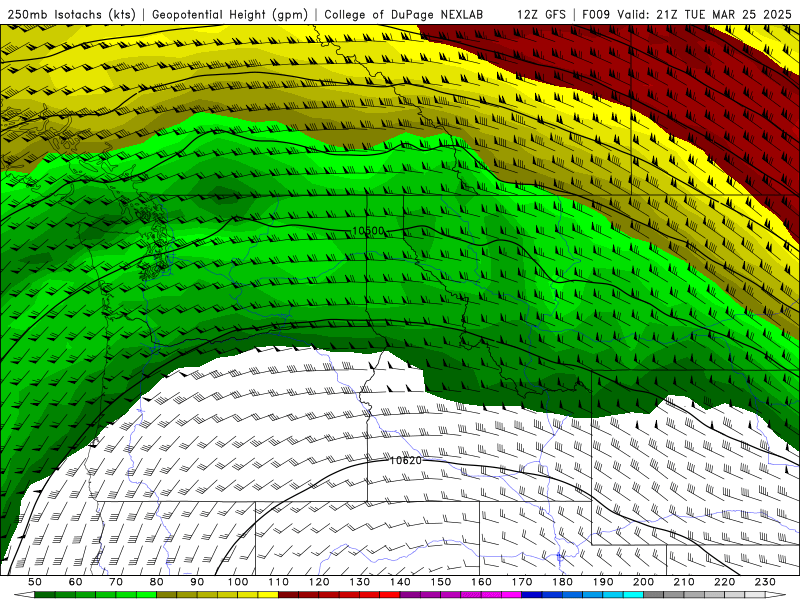Click the 120 value on color scale

319,582
